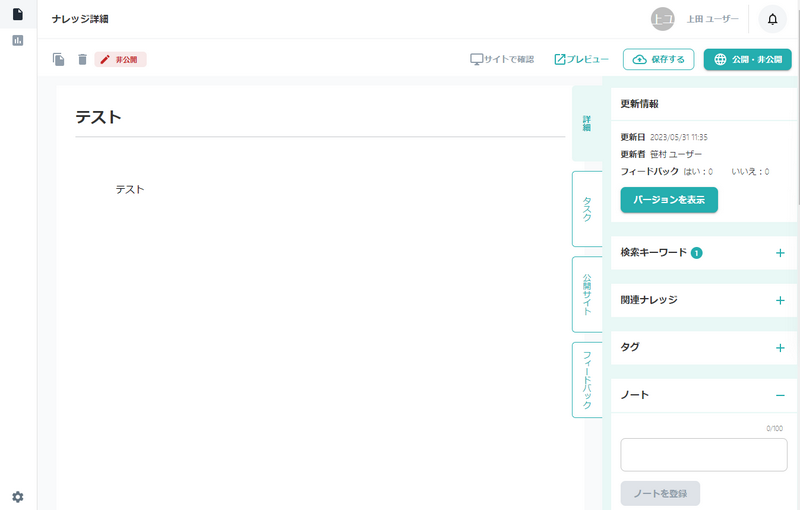Open プレビュー link
Viewport: 800px width, 510px height.
tap(581, 60)
